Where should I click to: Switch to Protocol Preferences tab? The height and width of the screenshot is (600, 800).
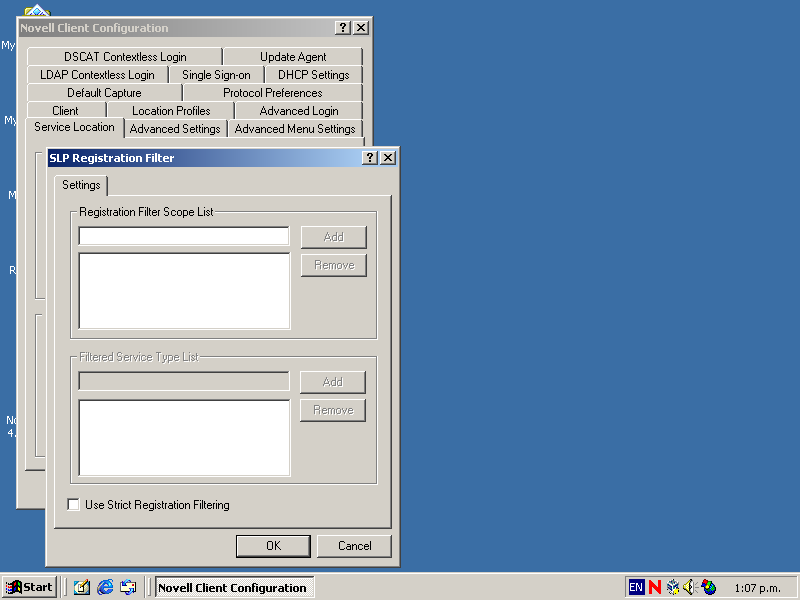273,93
